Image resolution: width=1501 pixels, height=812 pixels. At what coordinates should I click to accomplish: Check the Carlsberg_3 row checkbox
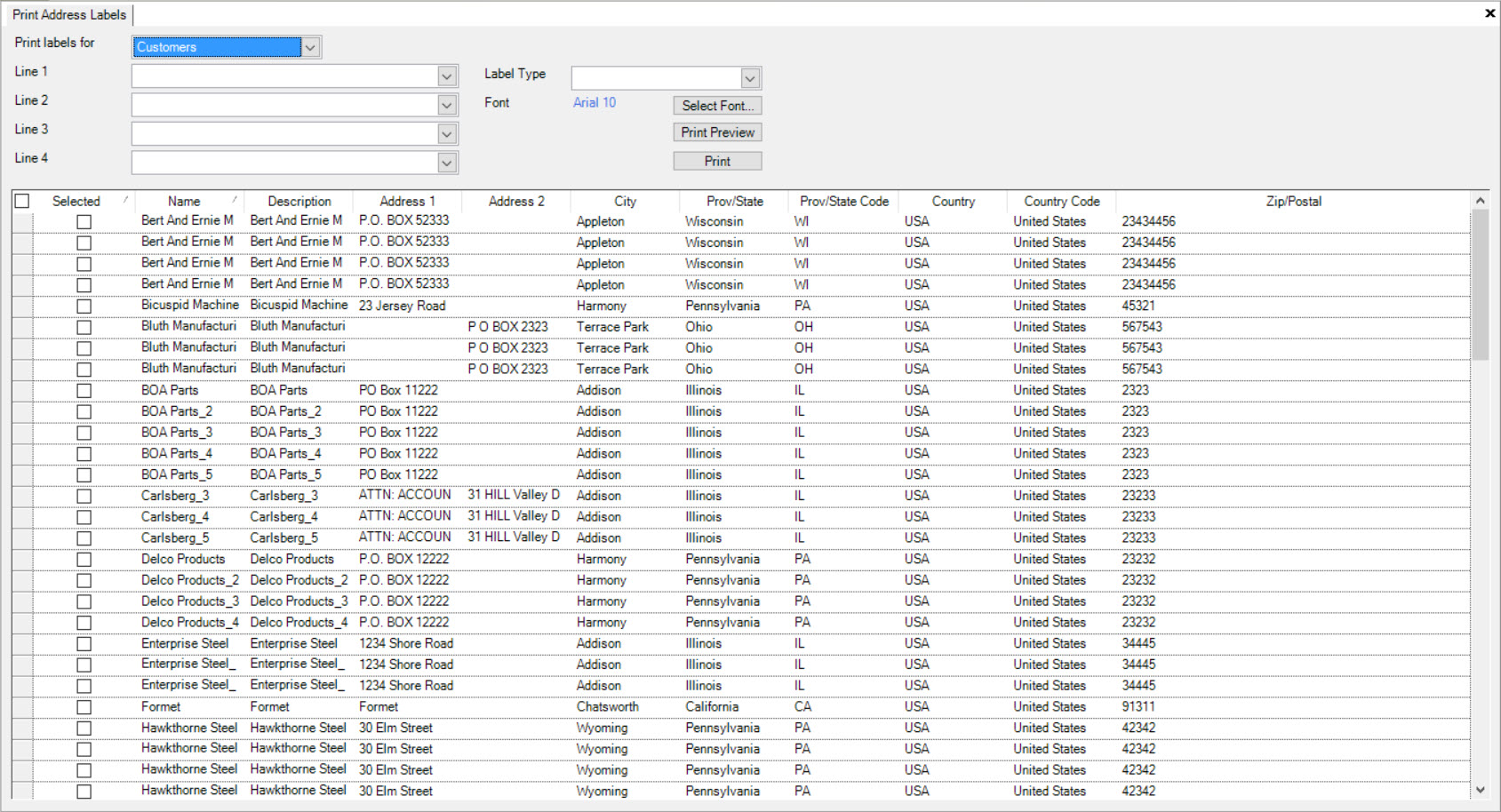coord(84,496)
